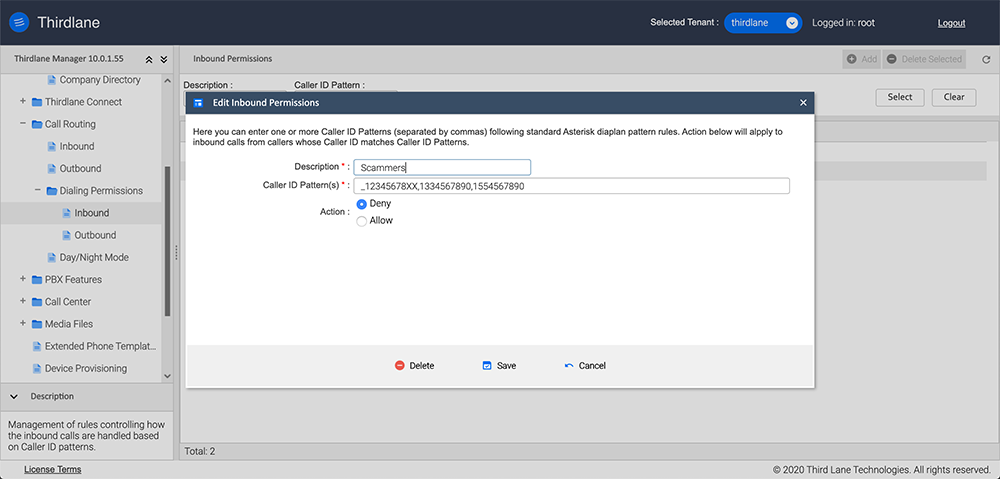Click Delete in the dialog
The height and width of the screenshot is (479, 1000).
point(415,365)
